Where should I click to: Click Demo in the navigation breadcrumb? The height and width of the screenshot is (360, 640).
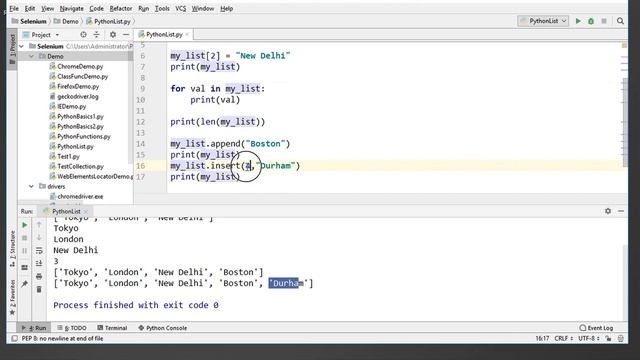(66, 21)
